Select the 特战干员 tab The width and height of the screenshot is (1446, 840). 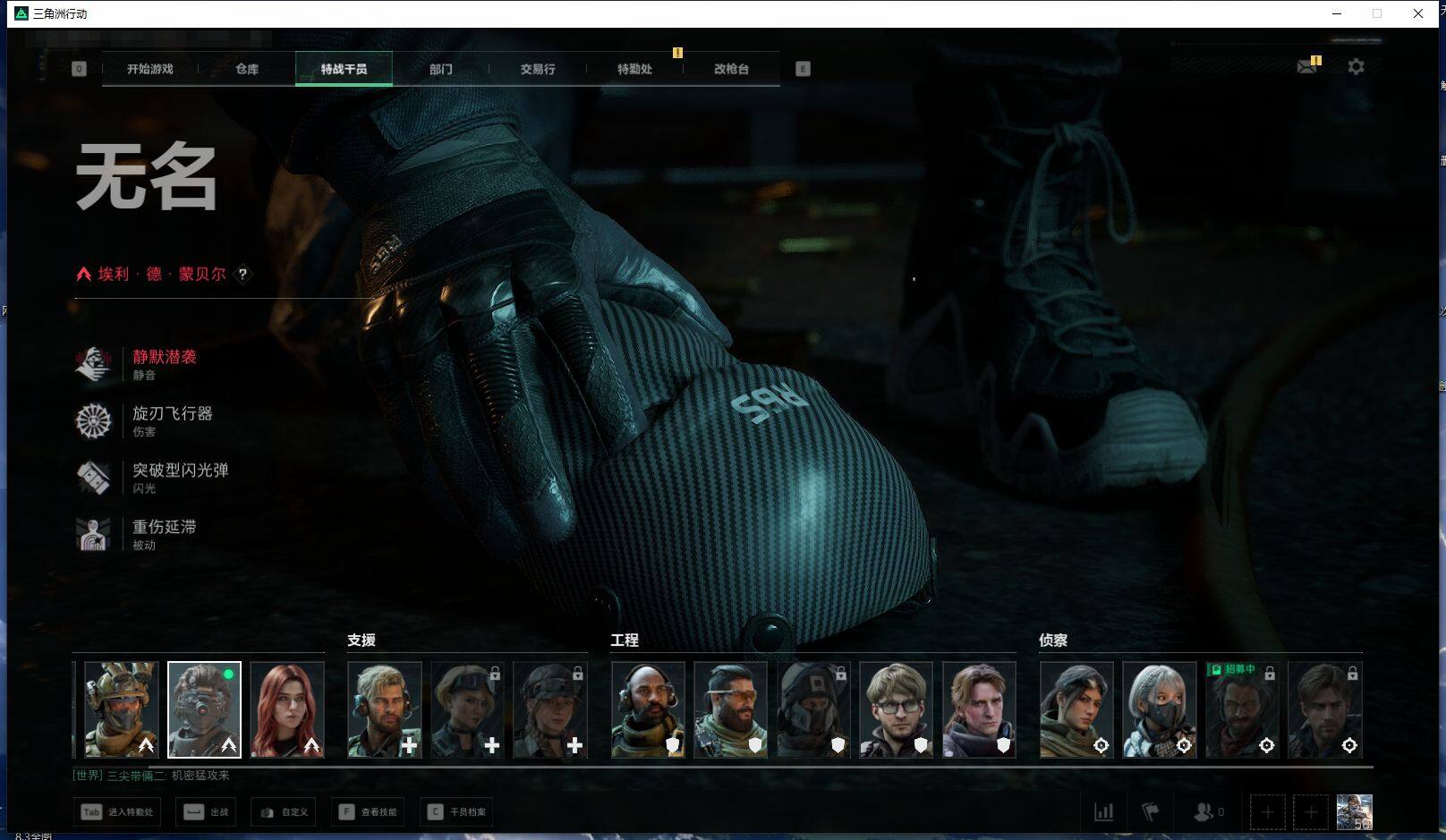pyautogui.click(x=344, y=69)
